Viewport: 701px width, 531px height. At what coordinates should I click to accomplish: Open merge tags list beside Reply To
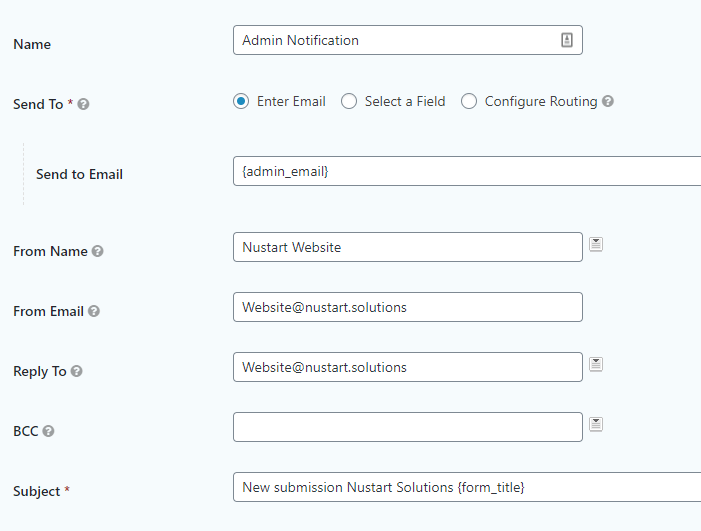[596, 364]
